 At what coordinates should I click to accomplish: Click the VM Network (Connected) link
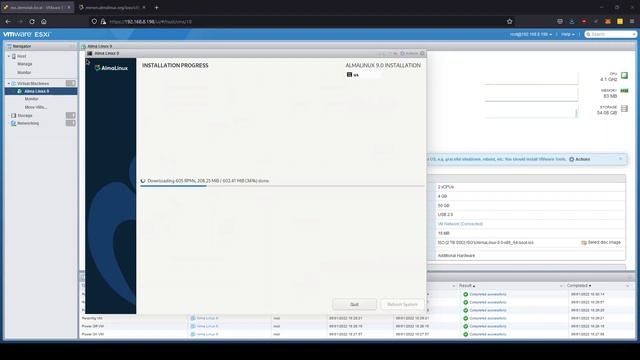pos(460,224)
